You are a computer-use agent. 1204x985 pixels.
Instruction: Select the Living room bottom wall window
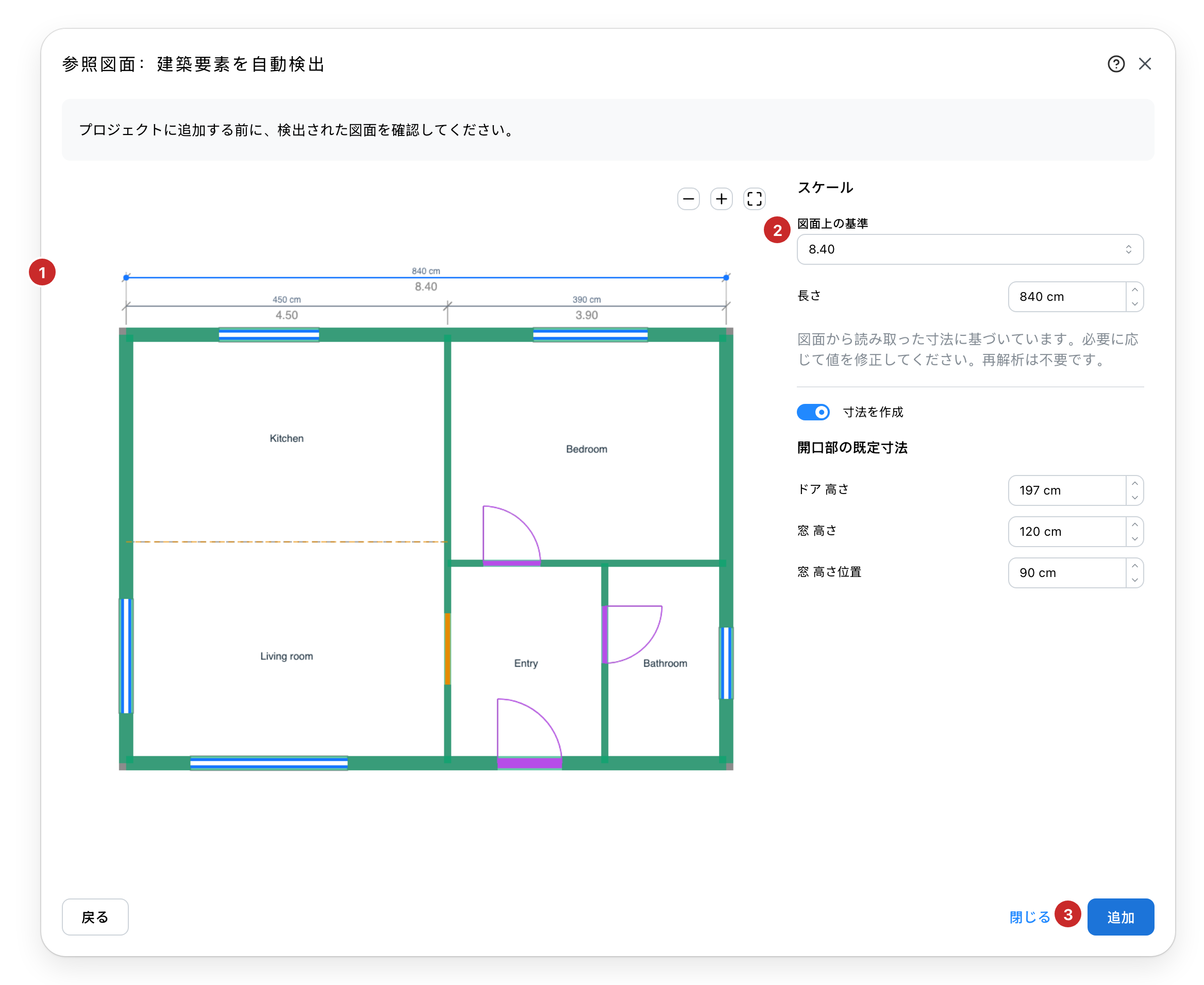coord(269,763)
